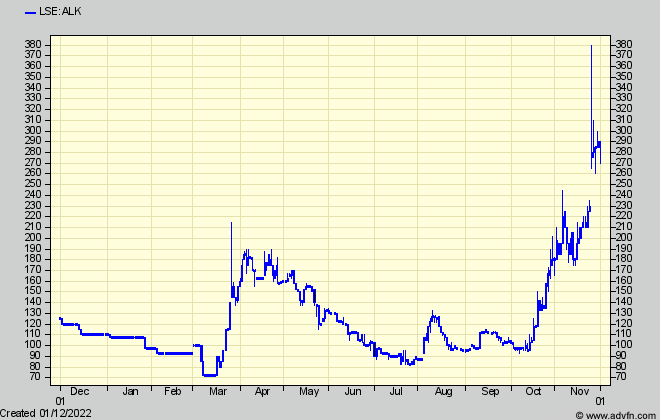
Task: Select the Oct label on x-axis
Action: tap(534, 392)
